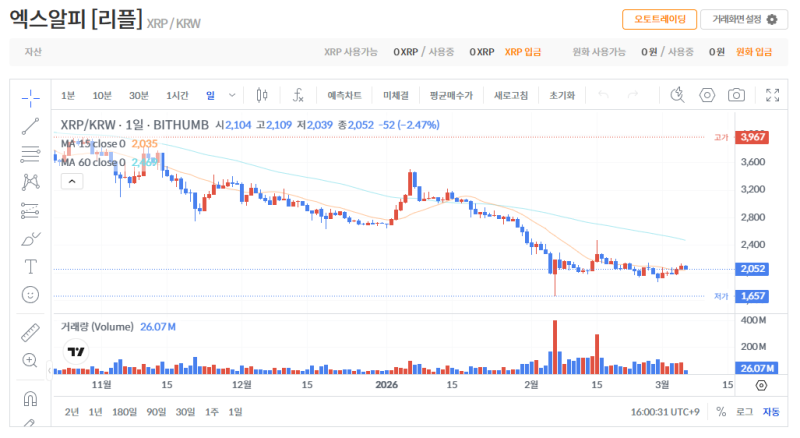The width and height of the screenshot is (800, 438).
Task: Set range to 1주
Action: click(x=212, y=412)
